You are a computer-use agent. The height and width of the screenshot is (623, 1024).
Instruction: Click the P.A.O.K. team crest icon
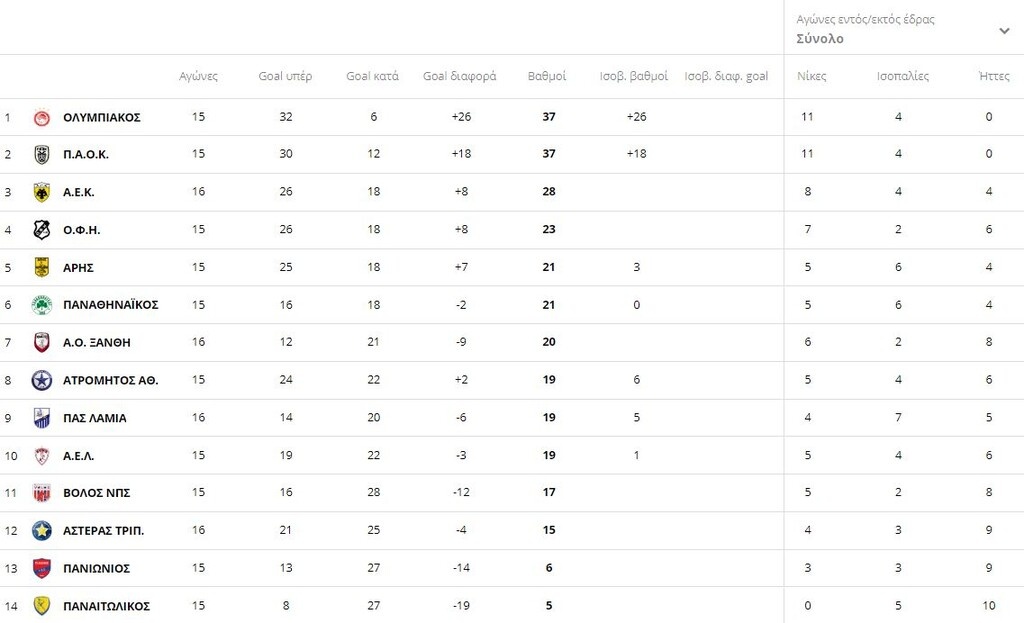41,154
